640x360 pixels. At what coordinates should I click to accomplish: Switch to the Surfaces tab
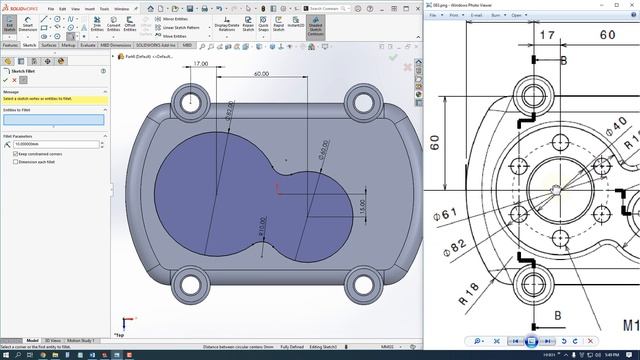49,45
